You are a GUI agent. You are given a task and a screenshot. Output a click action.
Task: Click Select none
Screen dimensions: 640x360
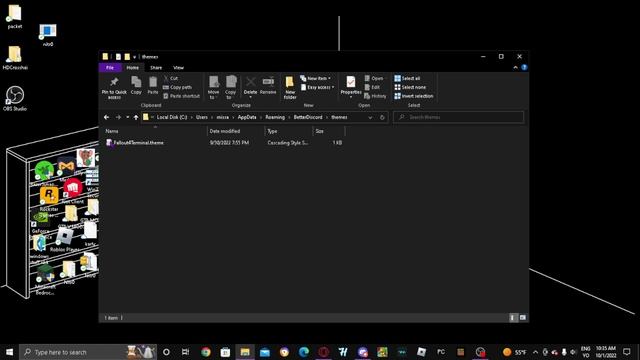410,87
